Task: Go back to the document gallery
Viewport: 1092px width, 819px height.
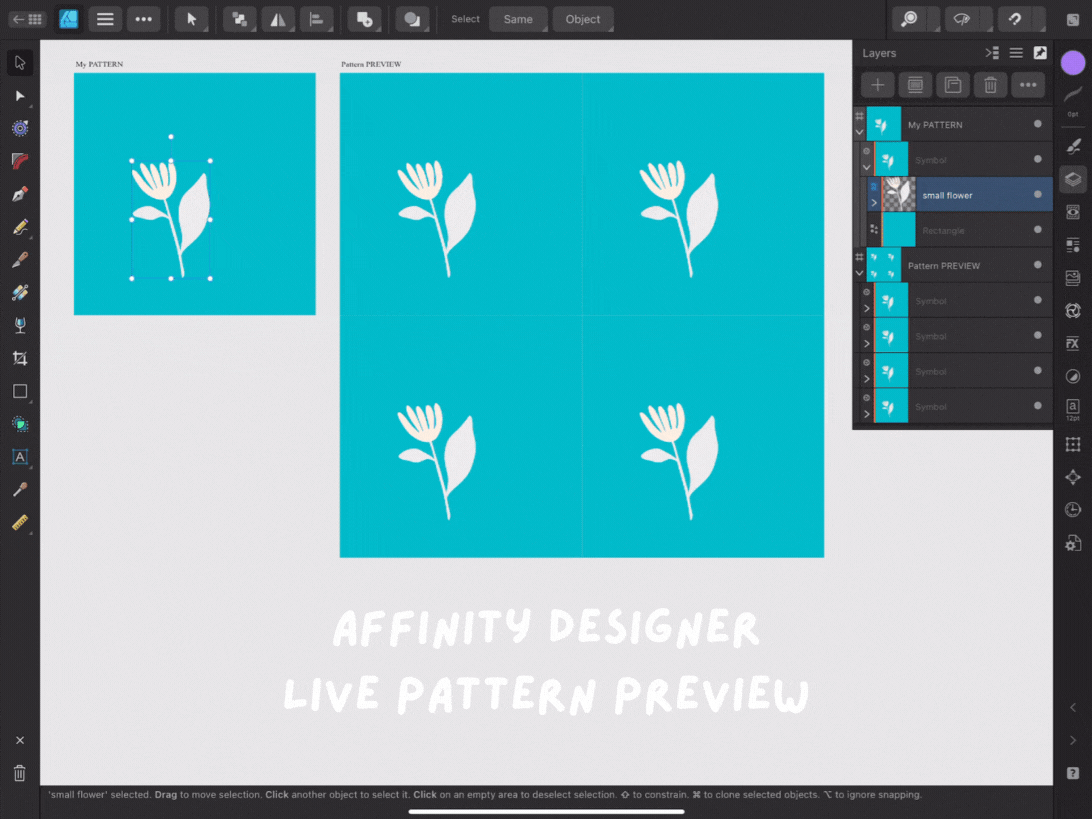Action: click(27, 20)
